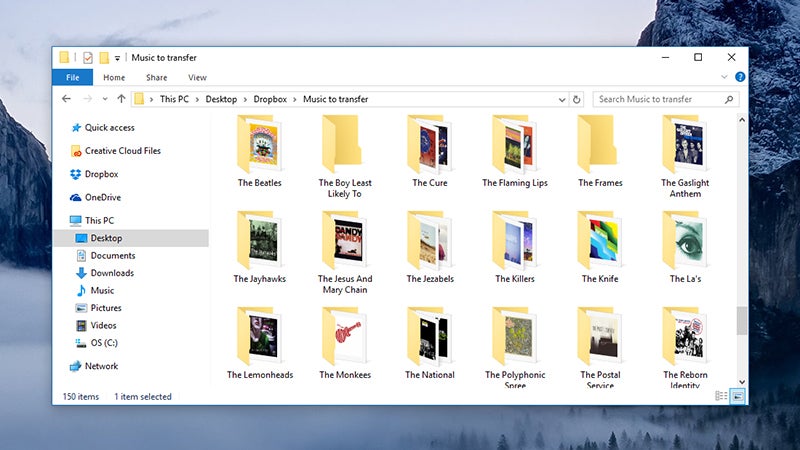The width and height of the screenshot is (800, 450).
Task: Click the vertical scrollbar thumb
Action: (x=742, y=320)
